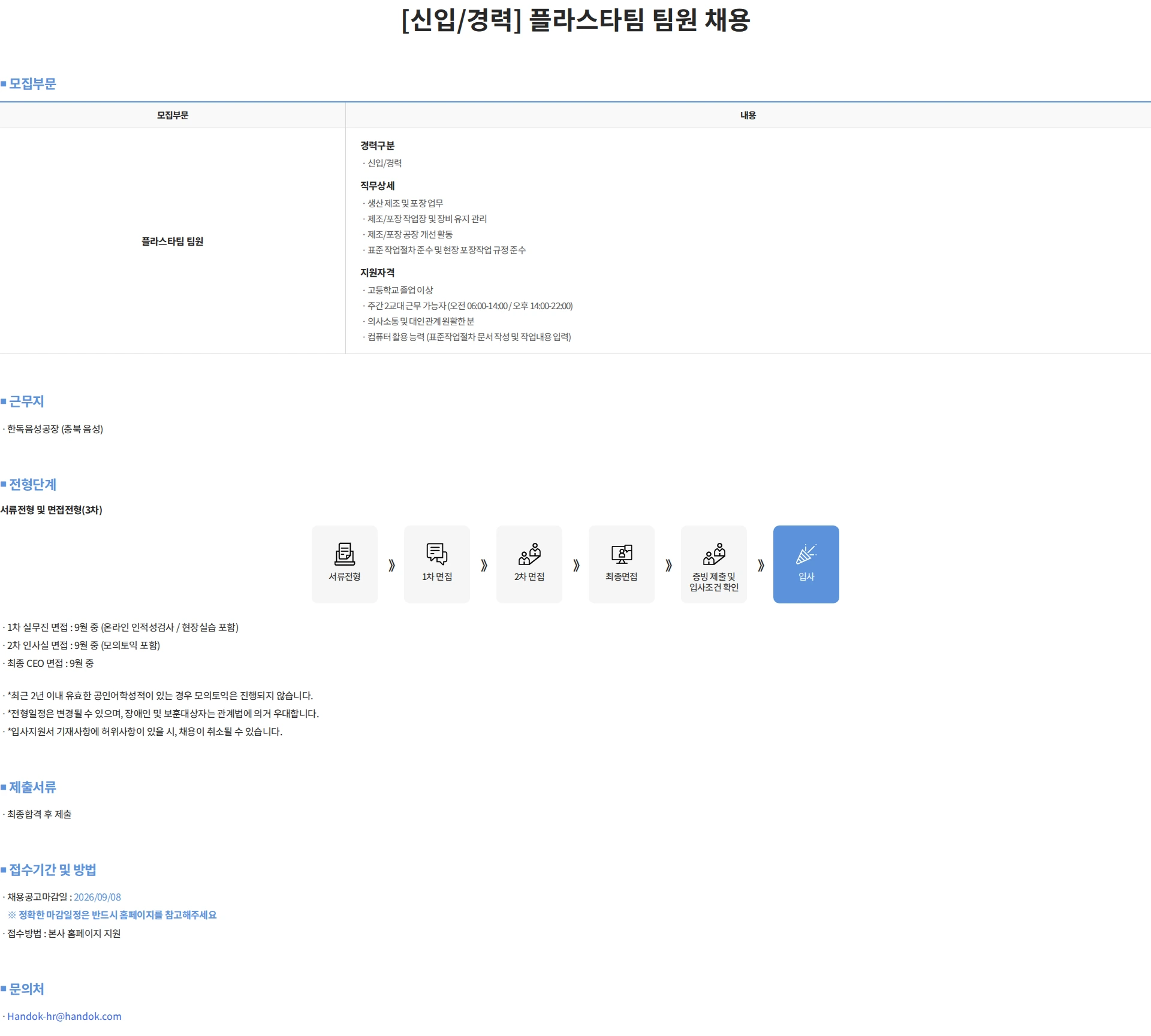Click the 접수기간 및 방법 section heading
Viewport: 1151px width, 1036px height.
pos(52,869)
